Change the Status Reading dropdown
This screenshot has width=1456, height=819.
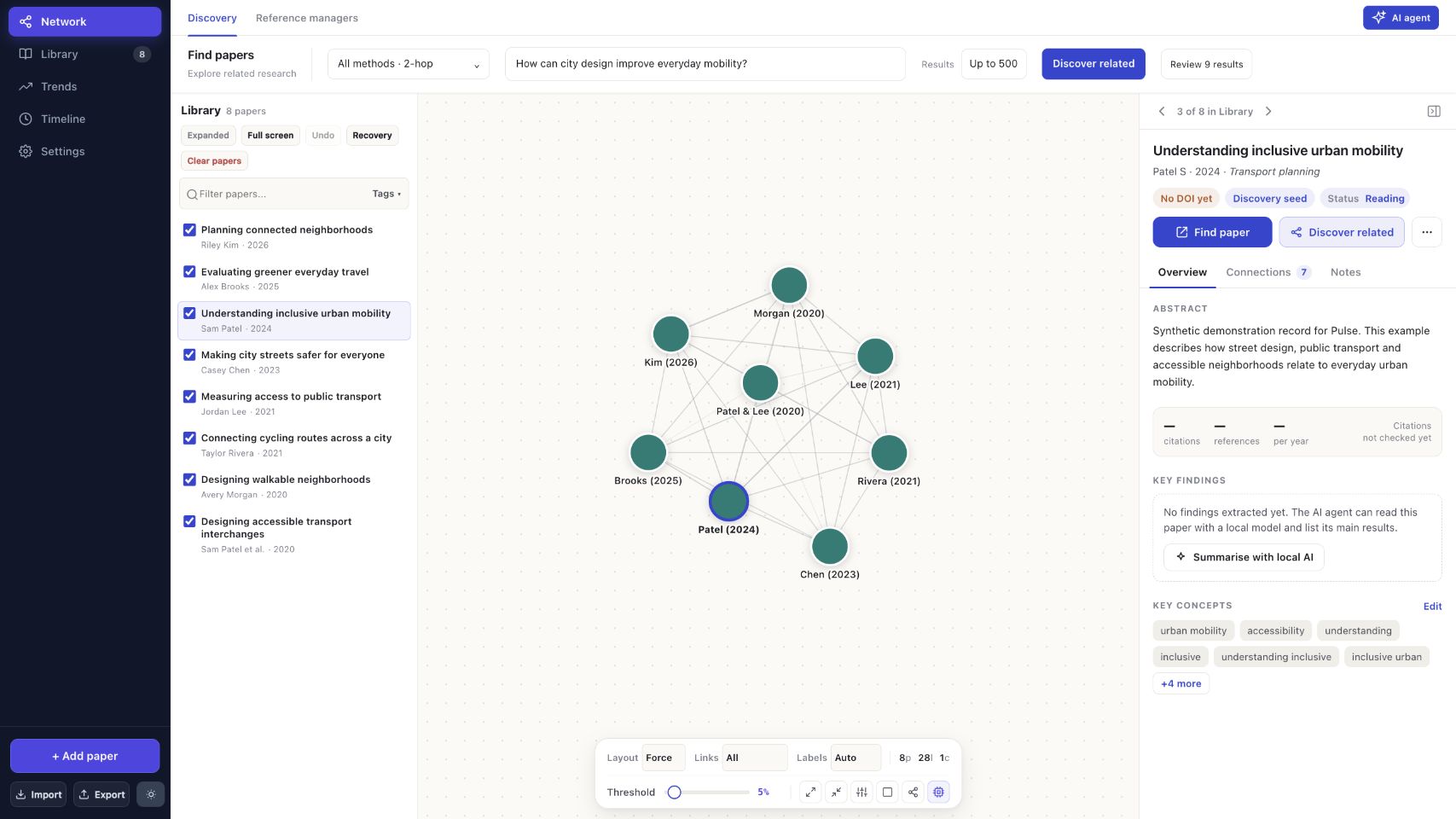pos(1366,199)
